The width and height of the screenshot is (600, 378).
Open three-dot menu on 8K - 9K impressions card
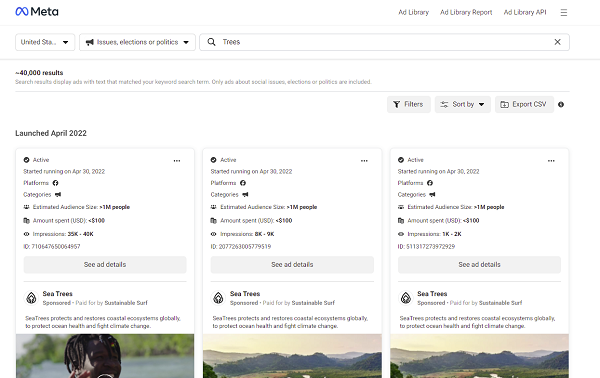click(364, 161)
